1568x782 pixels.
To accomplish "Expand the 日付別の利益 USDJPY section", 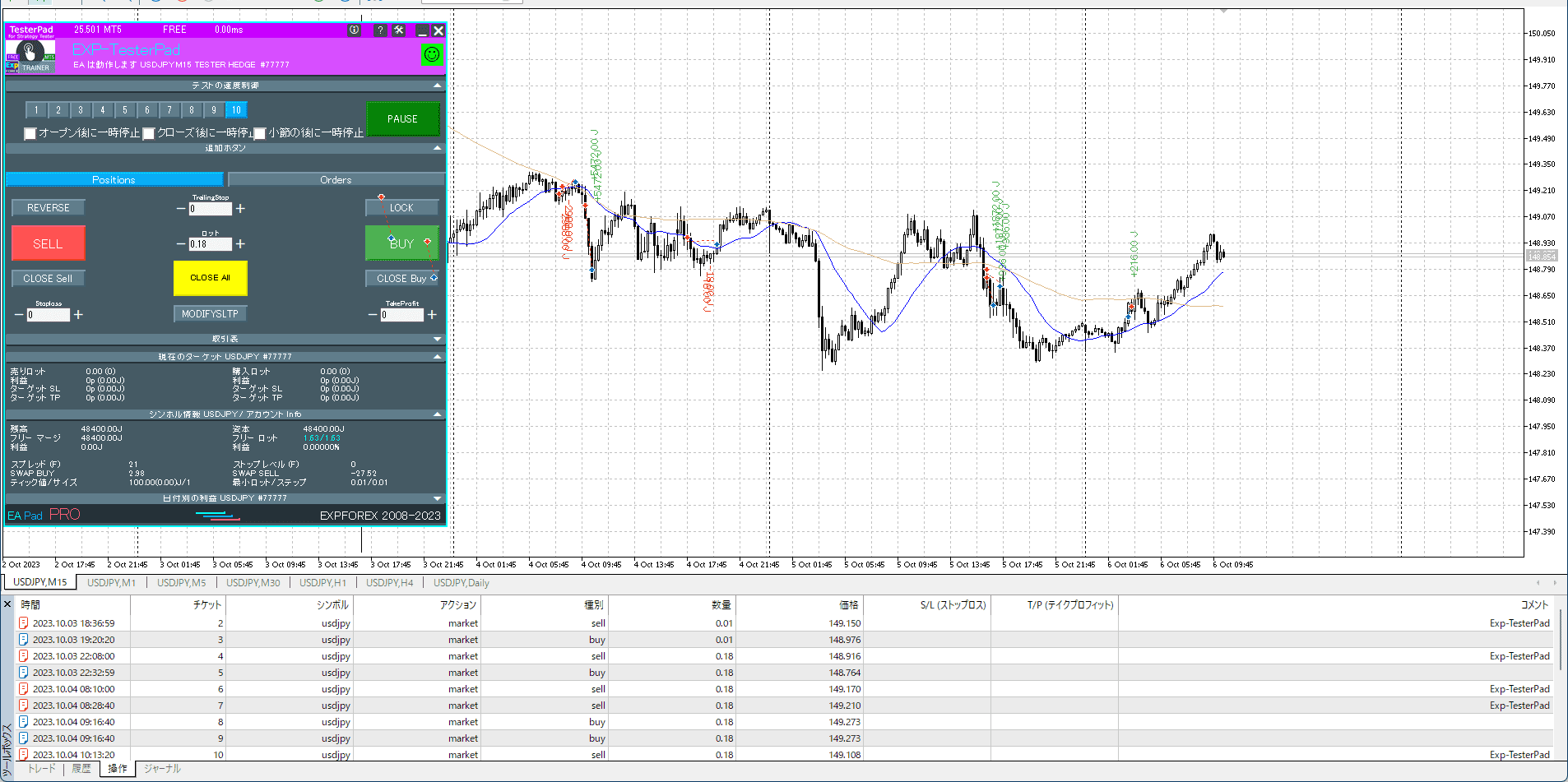I will click(437, 498).
